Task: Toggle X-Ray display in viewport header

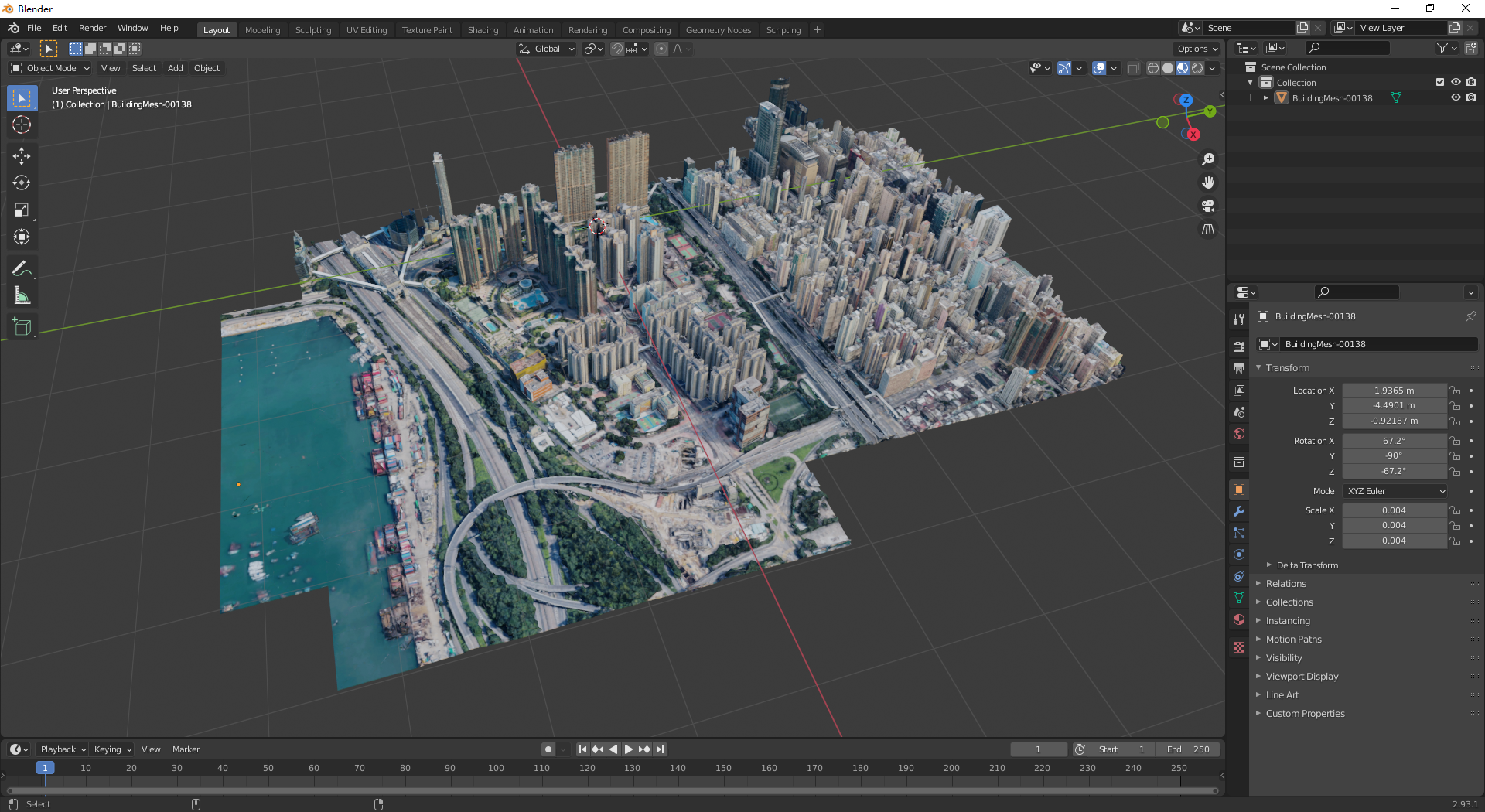Action: coord(1133,68)
